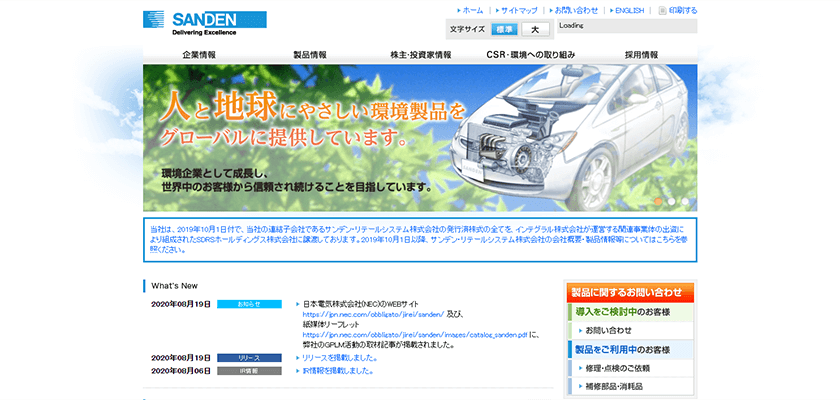Open the 修理・点検のご依頼 link

pyautogui.click(x=618, y=368)
